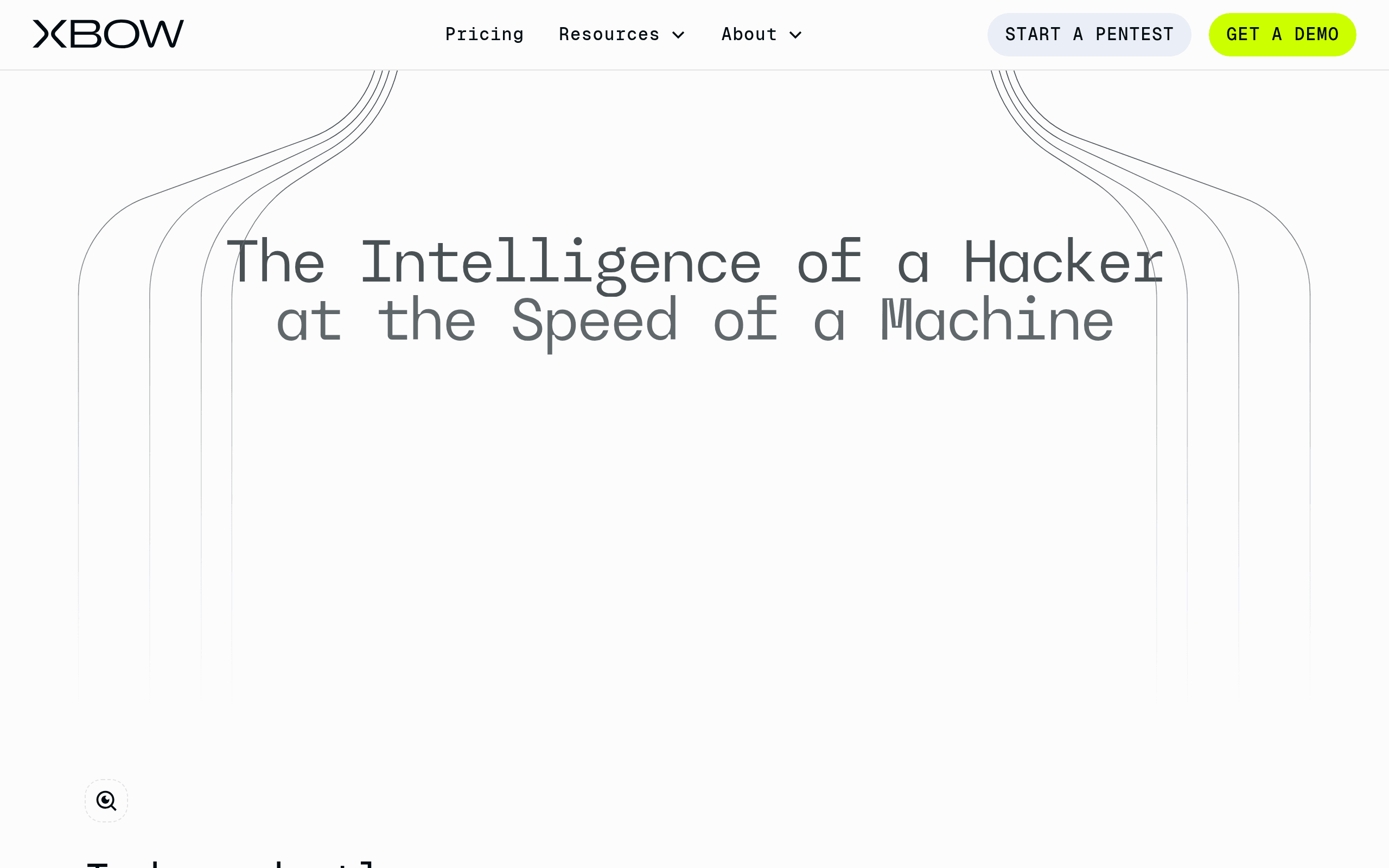Click the magnifier eye icon
Image resolution: width=1389 pixels, height=868 pixels.
coord(106,800)
